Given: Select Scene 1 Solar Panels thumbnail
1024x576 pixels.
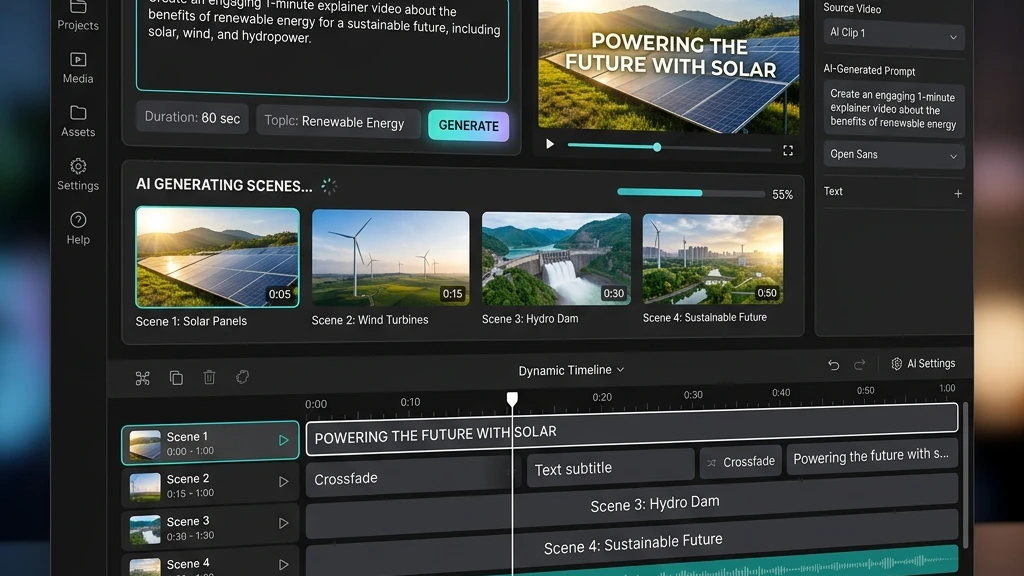Looking at the screenshot, I should 217,257.
